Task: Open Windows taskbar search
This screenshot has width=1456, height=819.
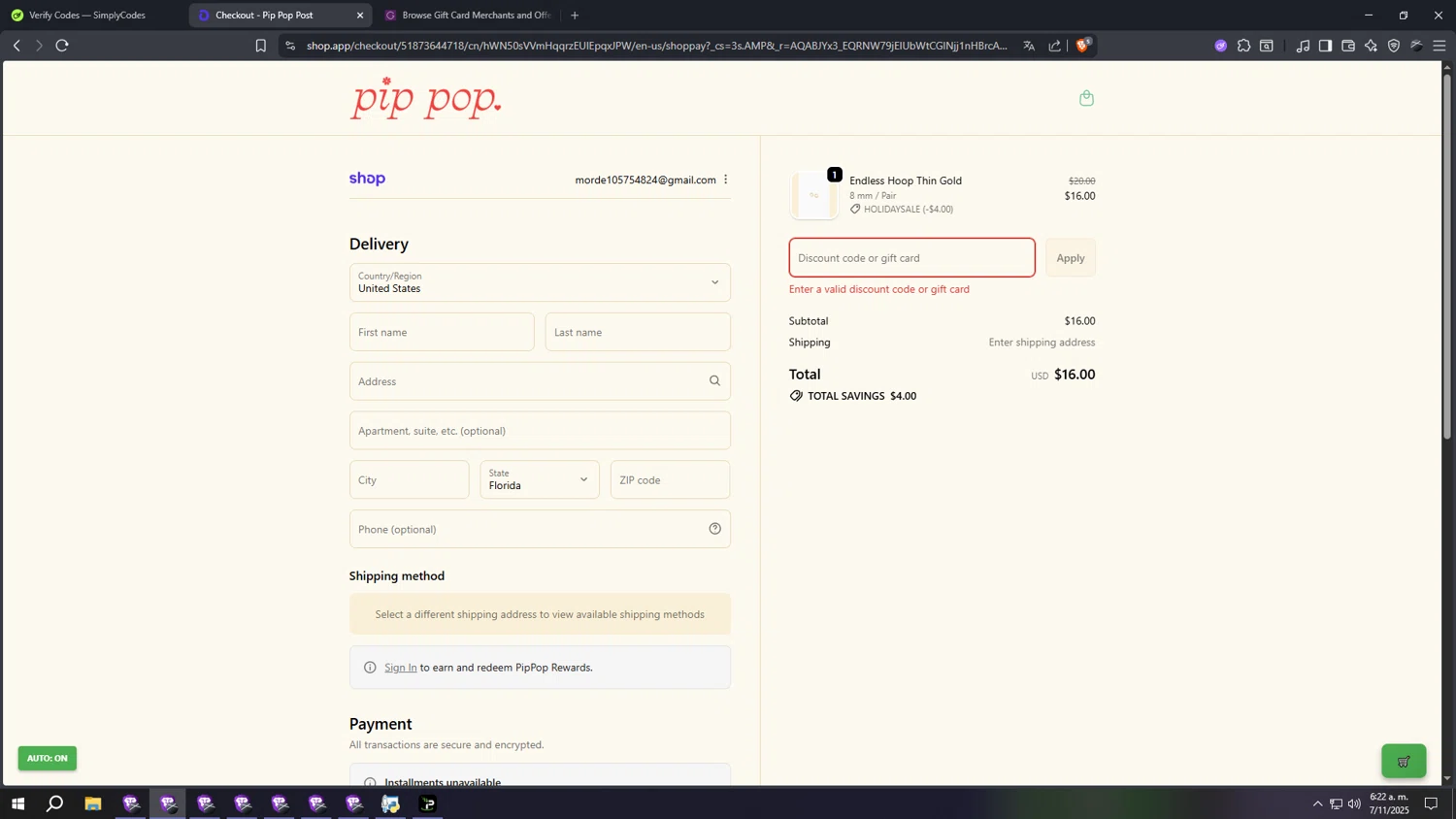Action: [55, 803]
